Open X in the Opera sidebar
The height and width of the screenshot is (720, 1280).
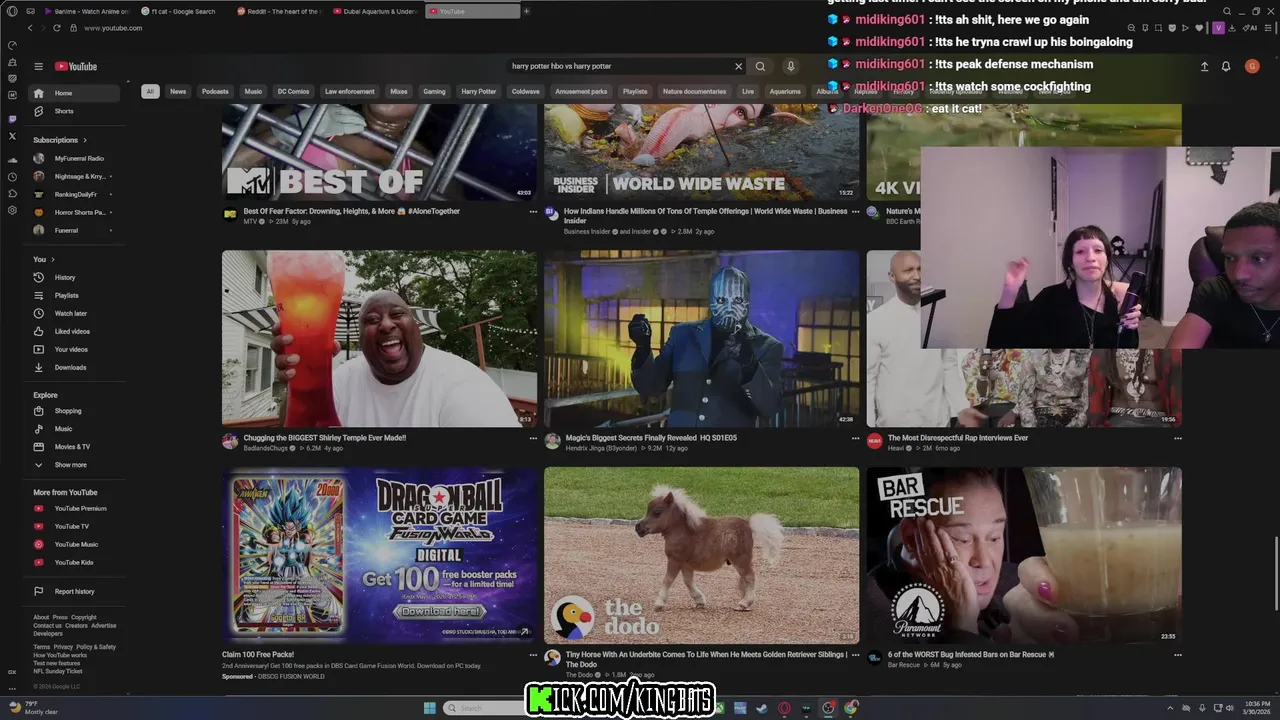[12, 136]
